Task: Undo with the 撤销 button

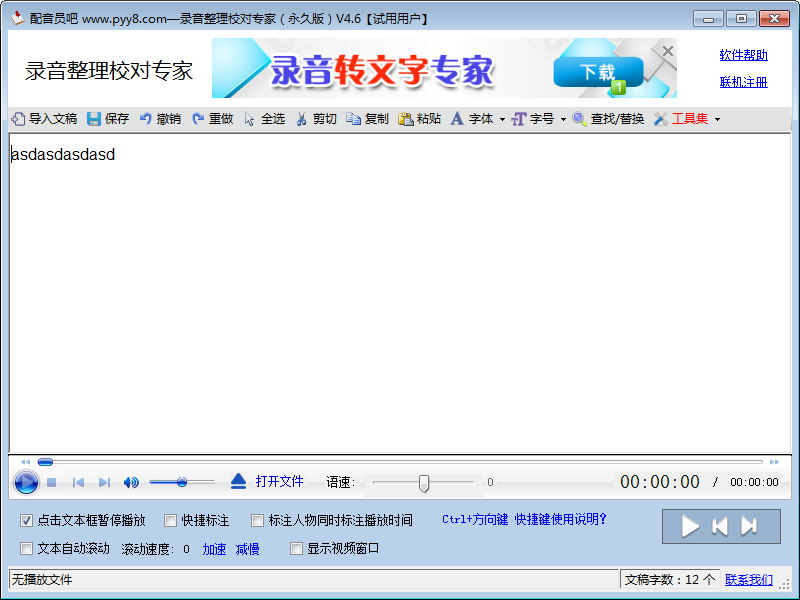Action: click(160, 119)
